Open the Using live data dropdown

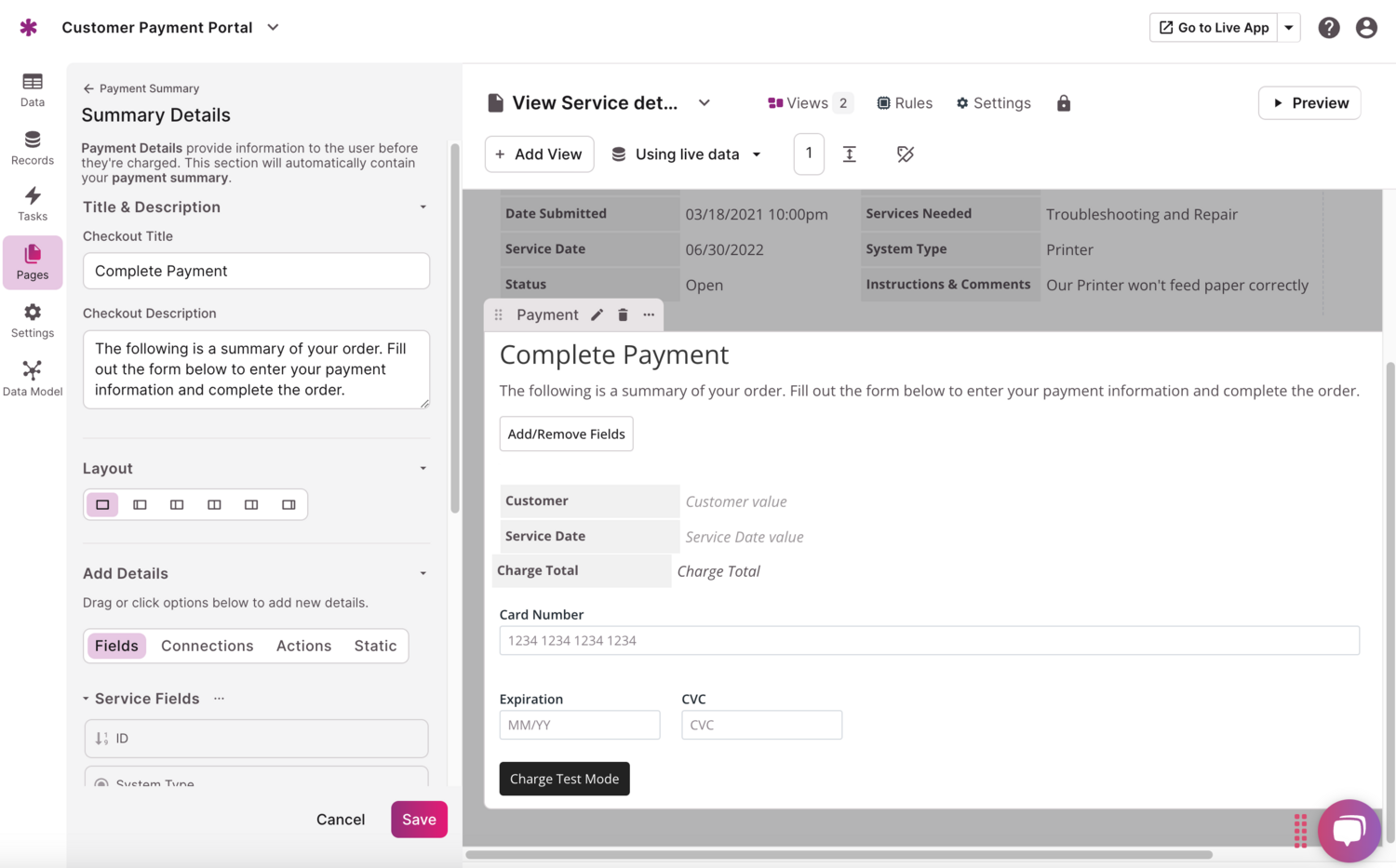coord(687,154)
